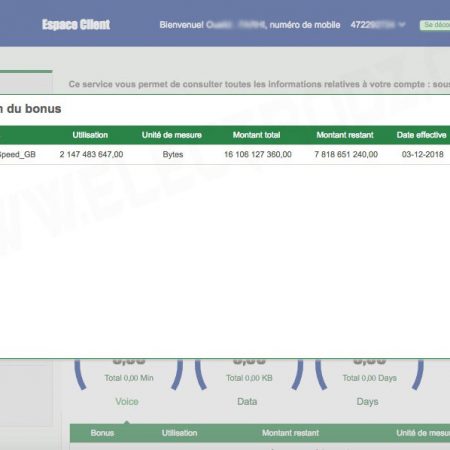This screenshot has width=450, height=450.
Task: Open the mobile number dropdown arrow
Action: pos(402,25)
